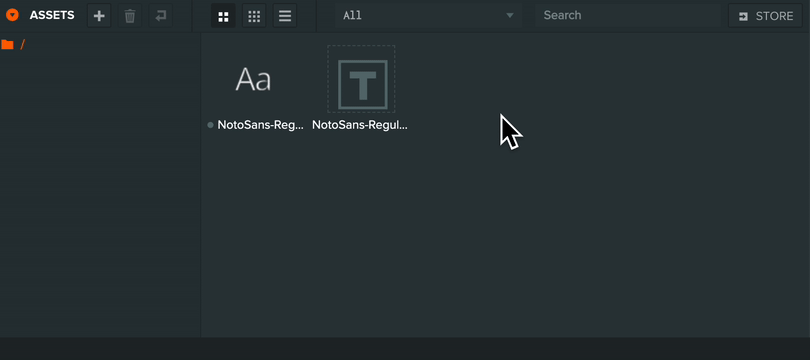Screen dimensions: 810x360
Task: Select the T source font thumbnail
Action: coord(362,79)
